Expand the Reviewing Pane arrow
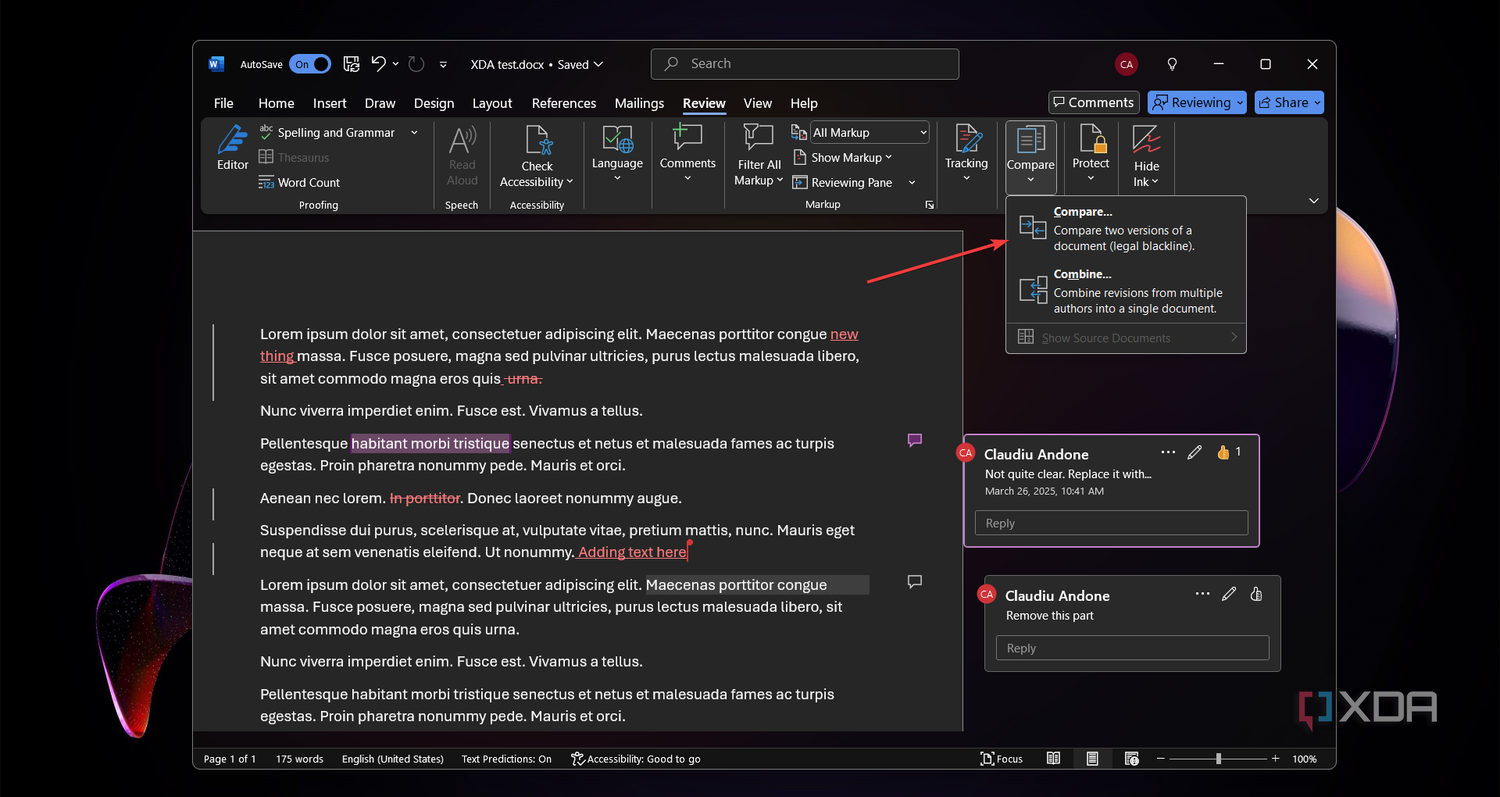This screenshot has width=1500, height=797. pos(912,182)
